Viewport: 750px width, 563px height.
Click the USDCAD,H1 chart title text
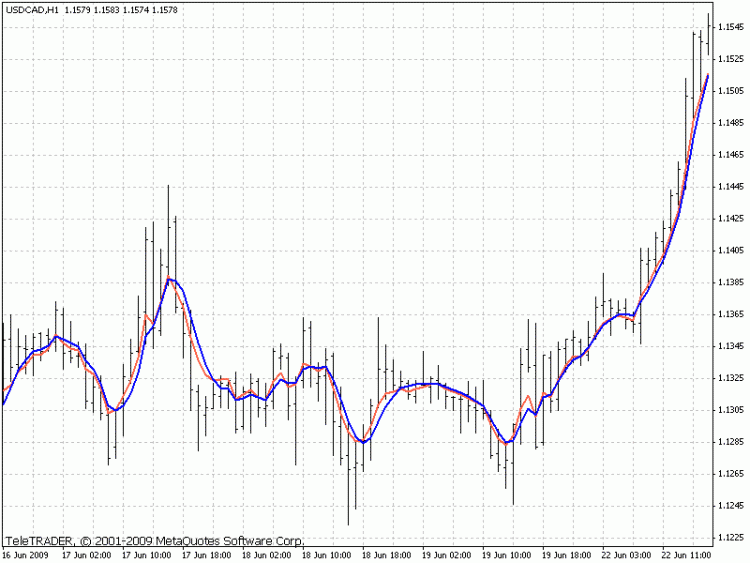point(32,10)
